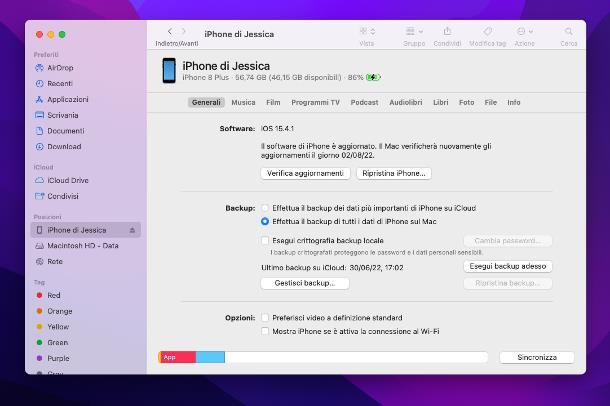The image size is (610, 406).
Task: Click the Download sidebar icon
Action: point(39,147)
